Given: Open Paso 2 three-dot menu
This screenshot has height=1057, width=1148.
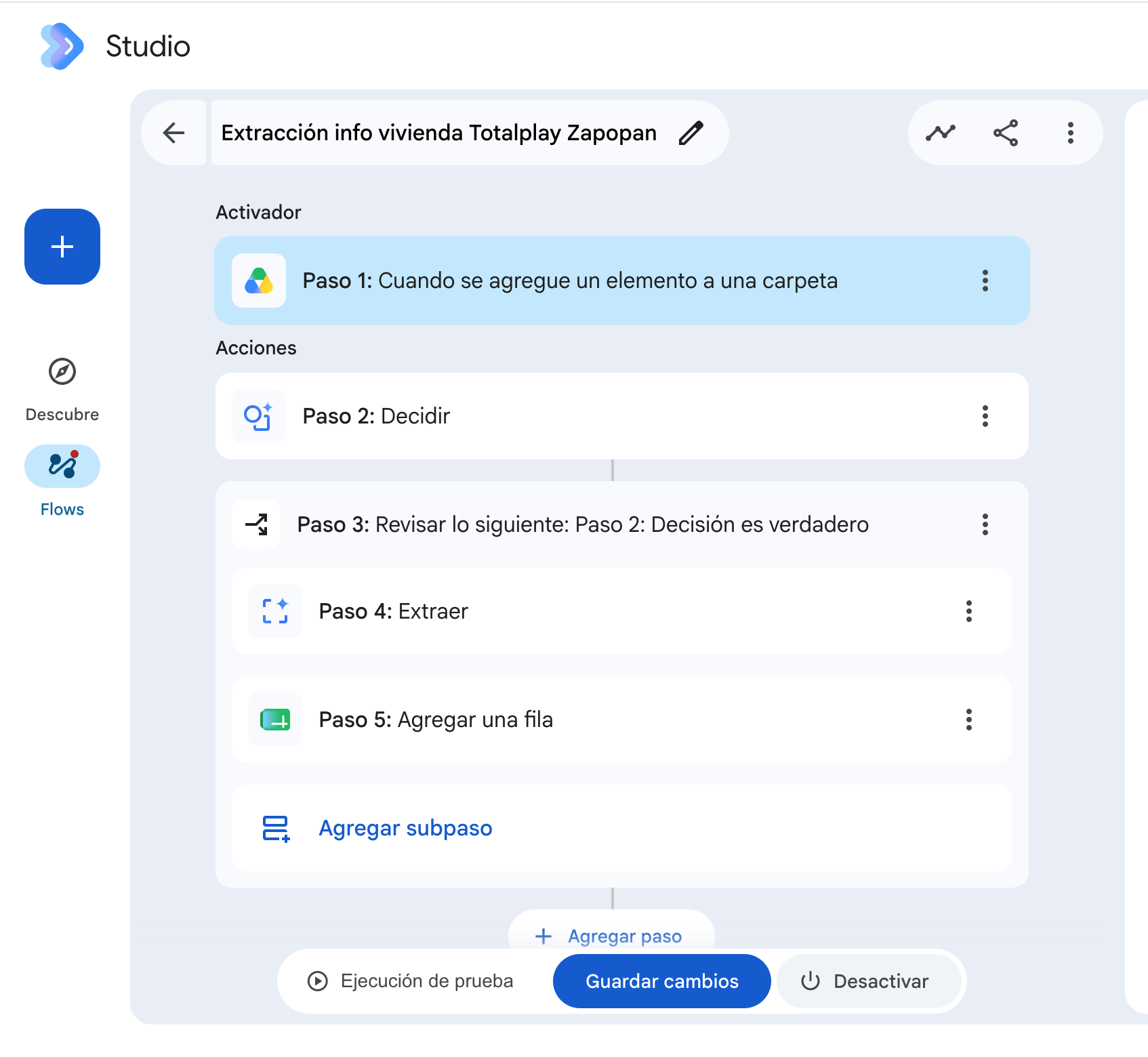Looking at the screenshot, I should point(985,416).
